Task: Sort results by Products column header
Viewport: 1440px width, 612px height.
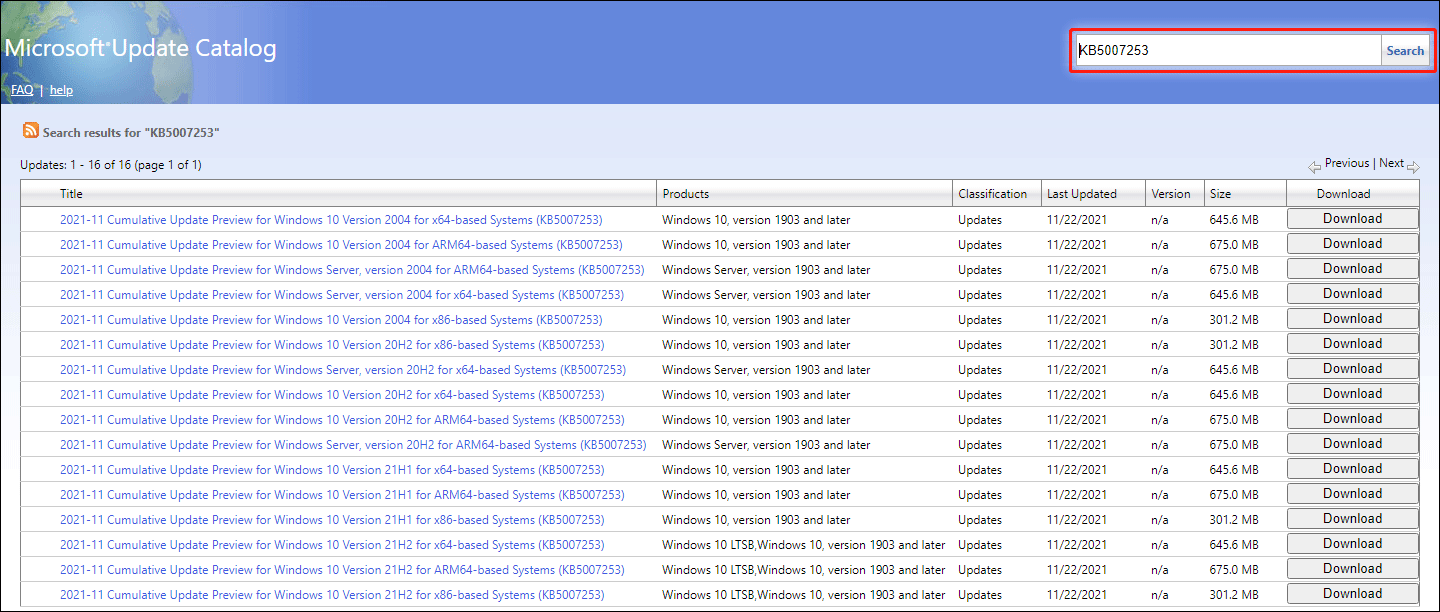Action: coord(685,194)
